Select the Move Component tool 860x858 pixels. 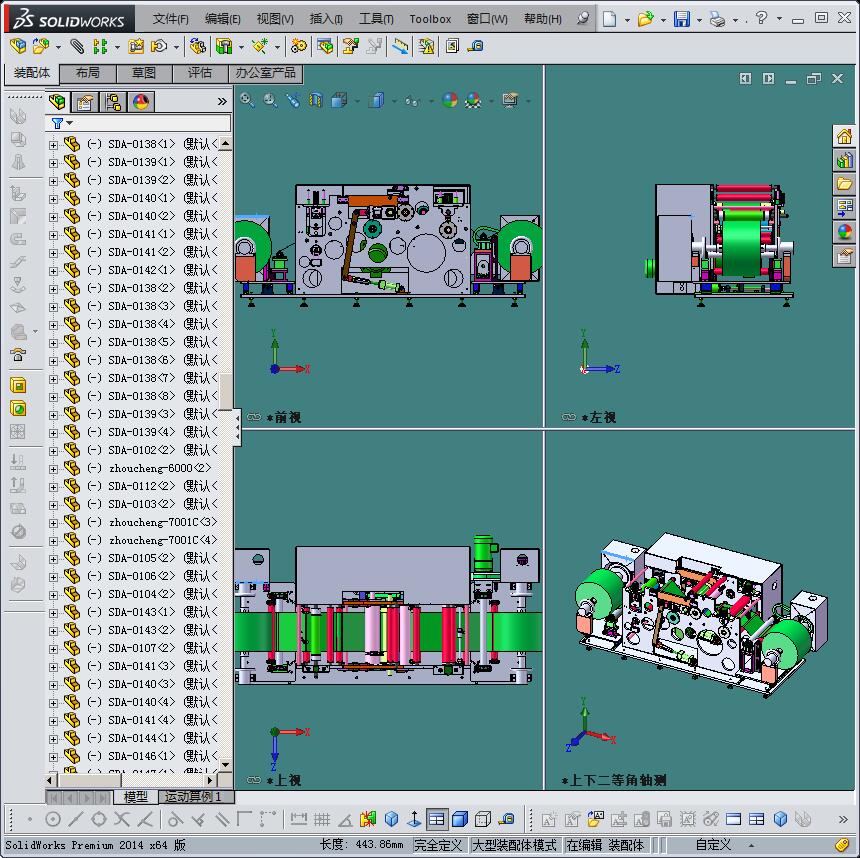coord(159,47)
